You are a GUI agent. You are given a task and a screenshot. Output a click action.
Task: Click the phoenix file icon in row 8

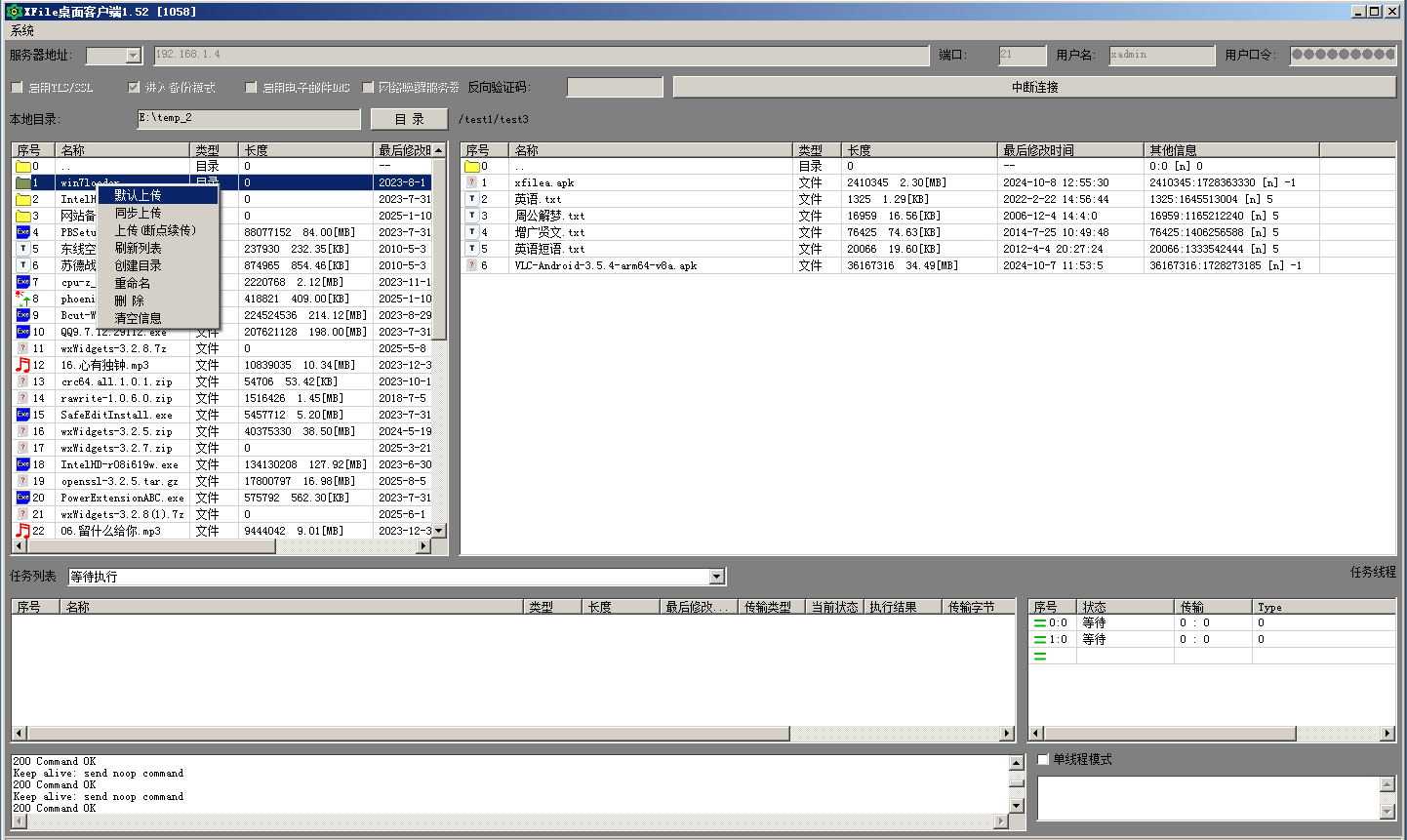(x=23, y=299)
